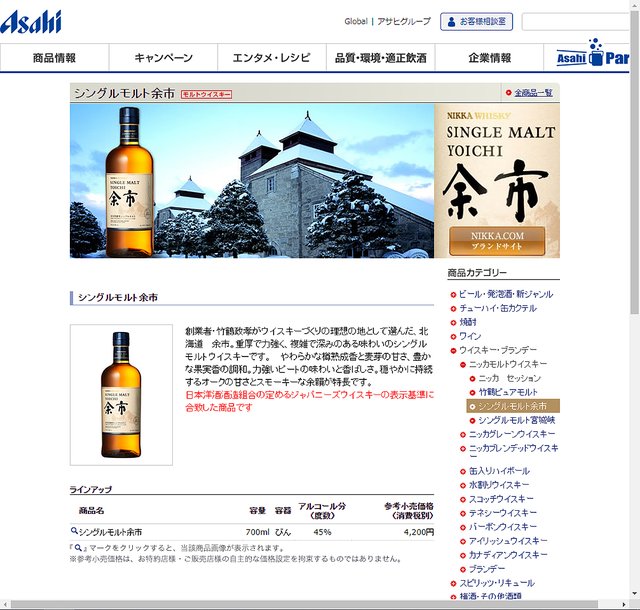Open 竹鶴ピュアモルト link
This screenshot has height=610, width=640.
click(x=508, y=392)
